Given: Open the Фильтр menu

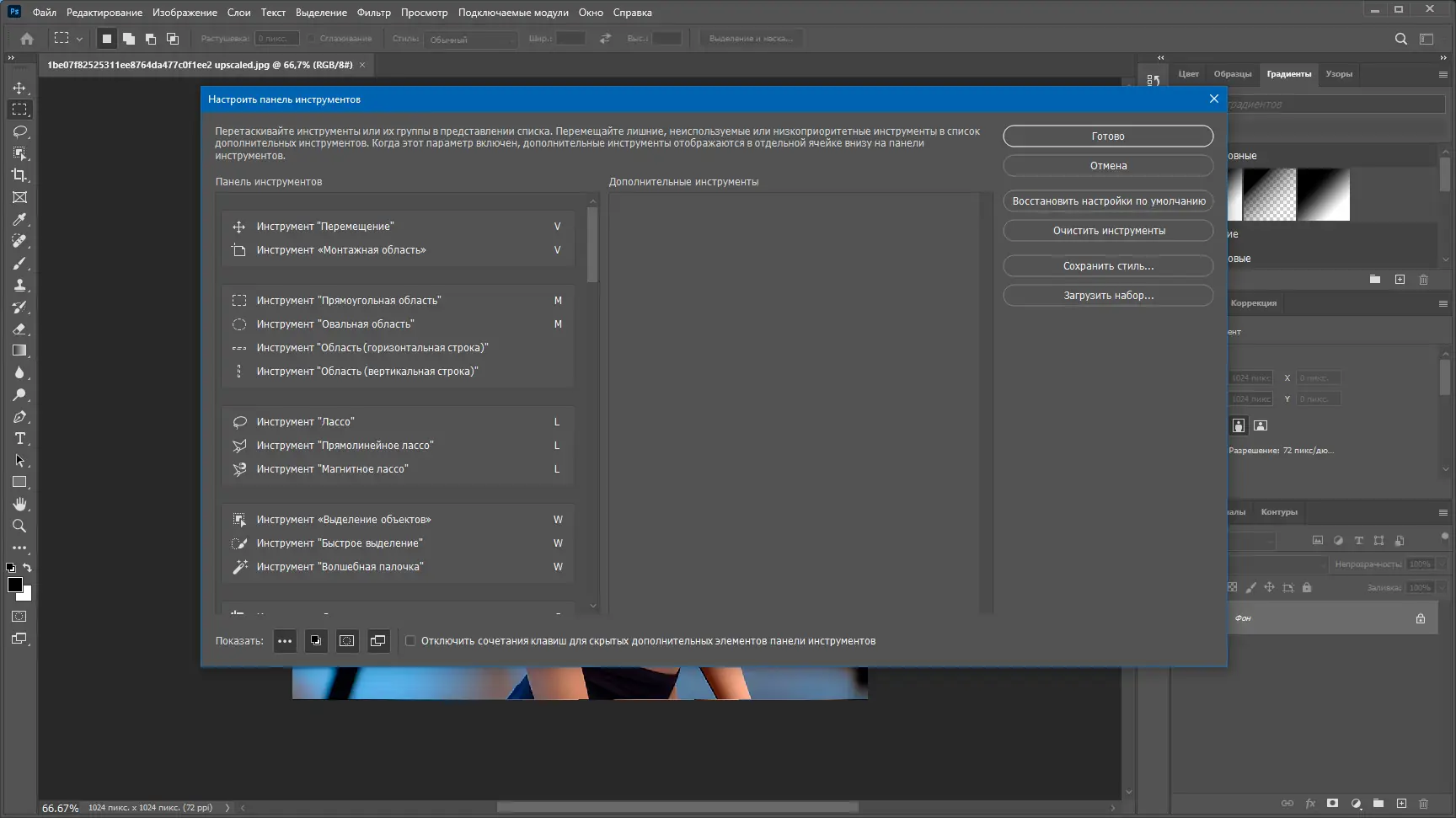Looking at the screenshot, I should (374, 13).
